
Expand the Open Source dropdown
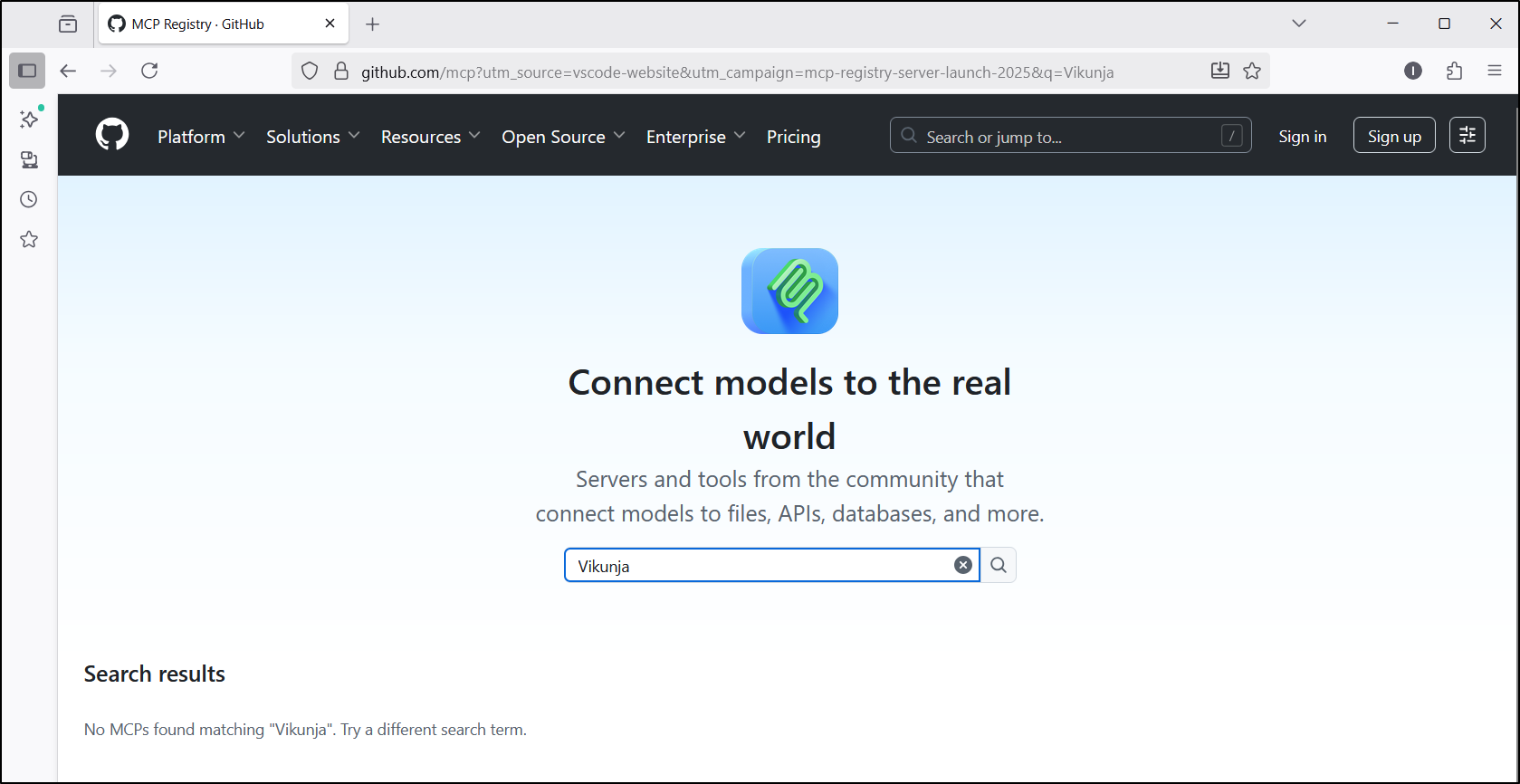[x=562, y=137]
